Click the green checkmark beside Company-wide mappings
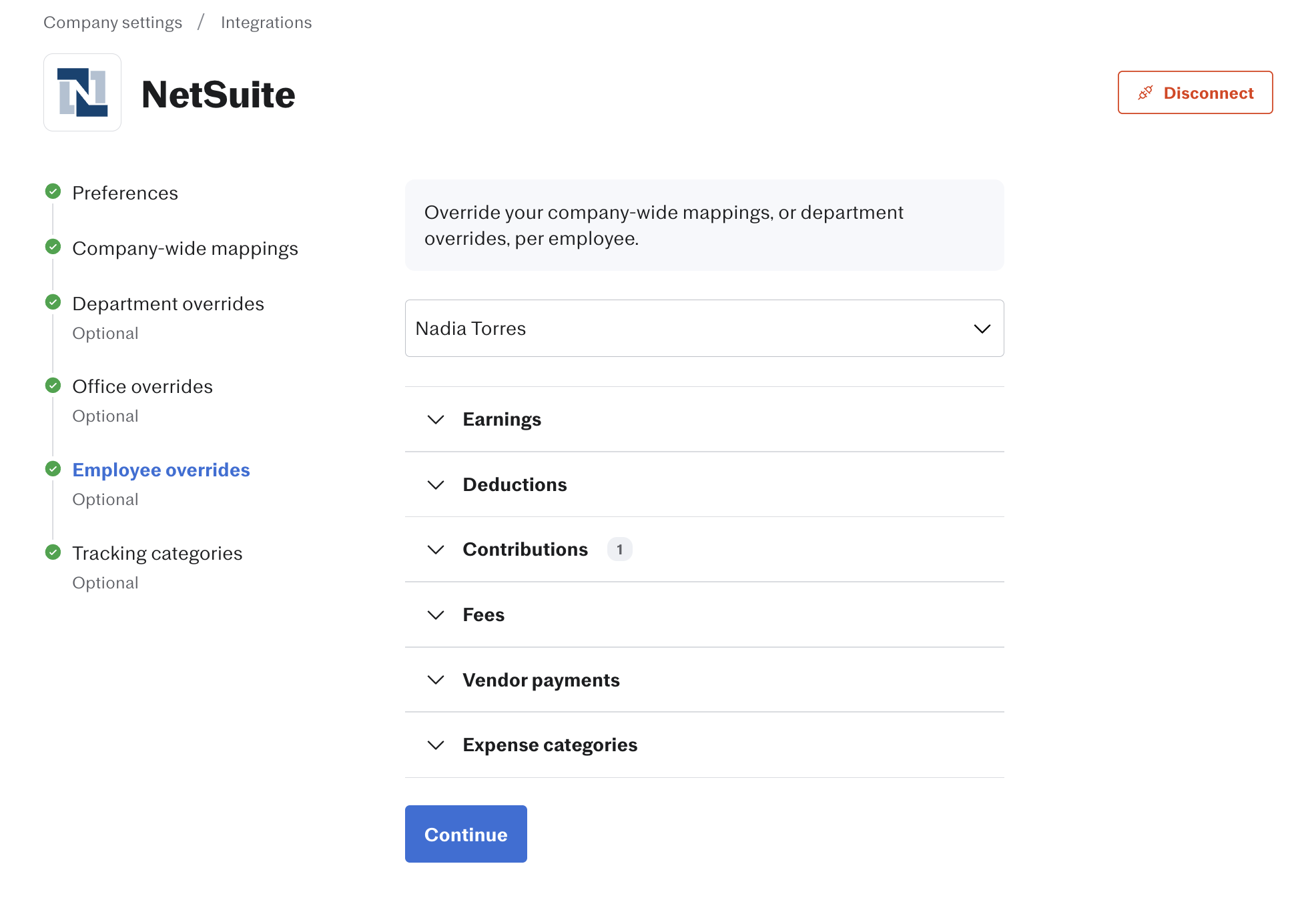 (x=53, y=248)
